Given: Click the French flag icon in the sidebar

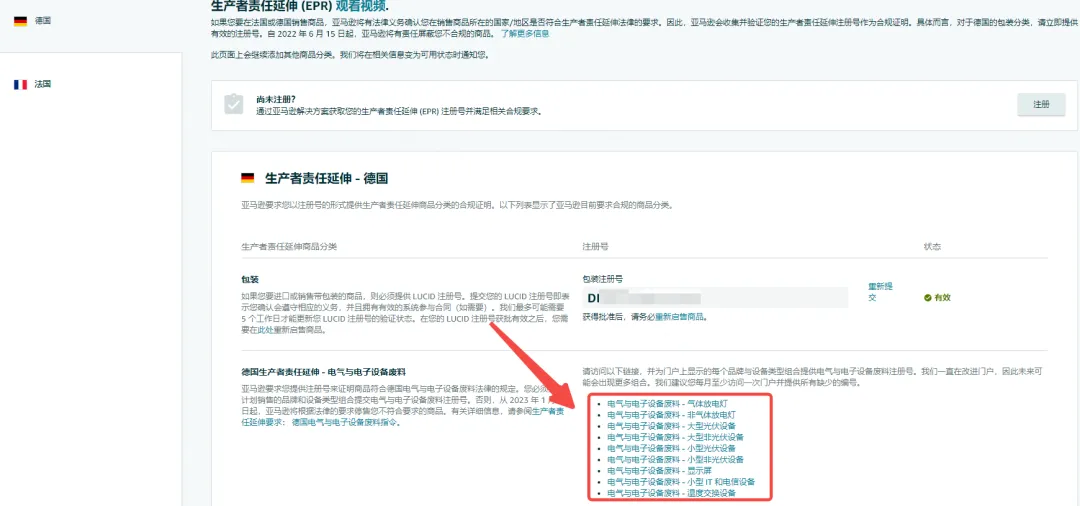Looking at the screenshot, I should tap(20, 84).
